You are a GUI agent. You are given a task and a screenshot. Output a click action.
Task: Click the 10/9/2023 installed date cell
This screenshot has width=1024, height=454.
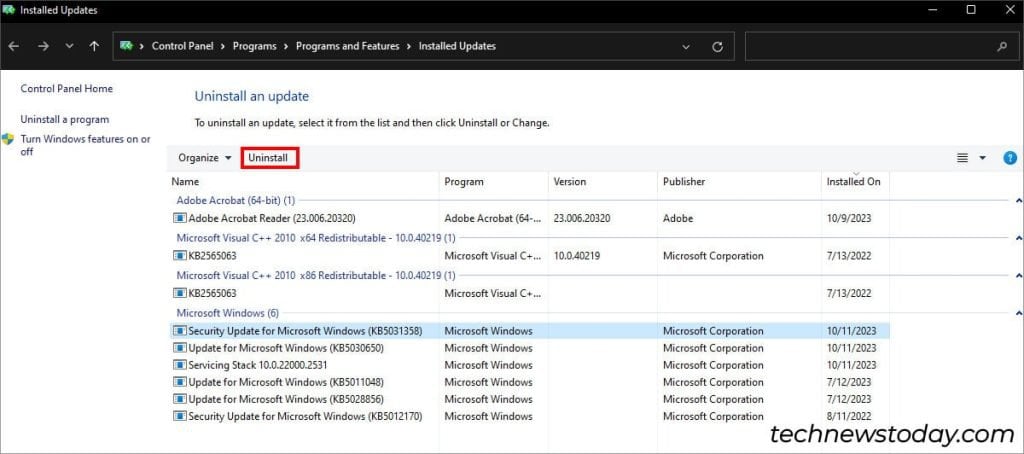coord(848,218)
